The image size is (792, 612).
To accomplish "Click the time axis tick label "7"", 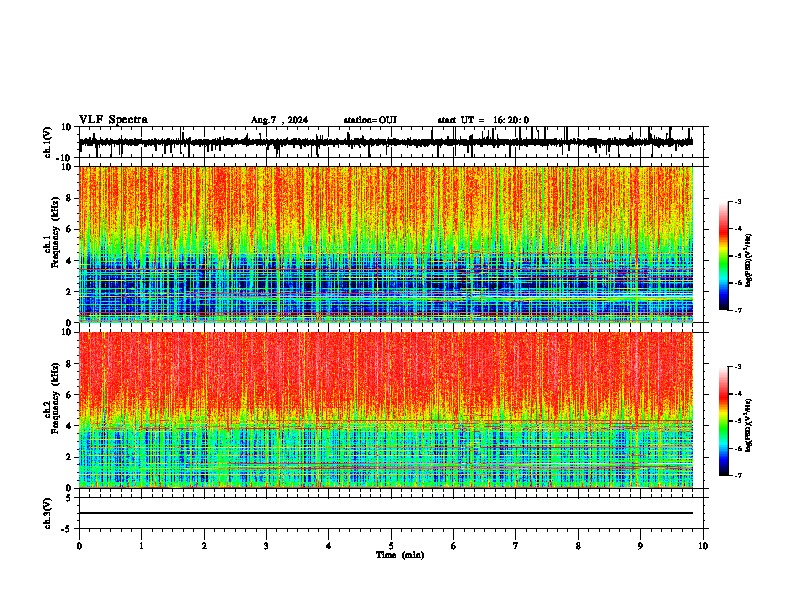I will click(516, 546).
